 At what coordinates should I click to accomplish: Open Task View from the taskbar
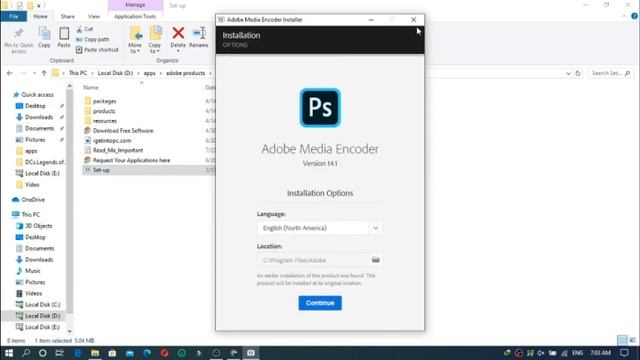(x=60, y=353)
